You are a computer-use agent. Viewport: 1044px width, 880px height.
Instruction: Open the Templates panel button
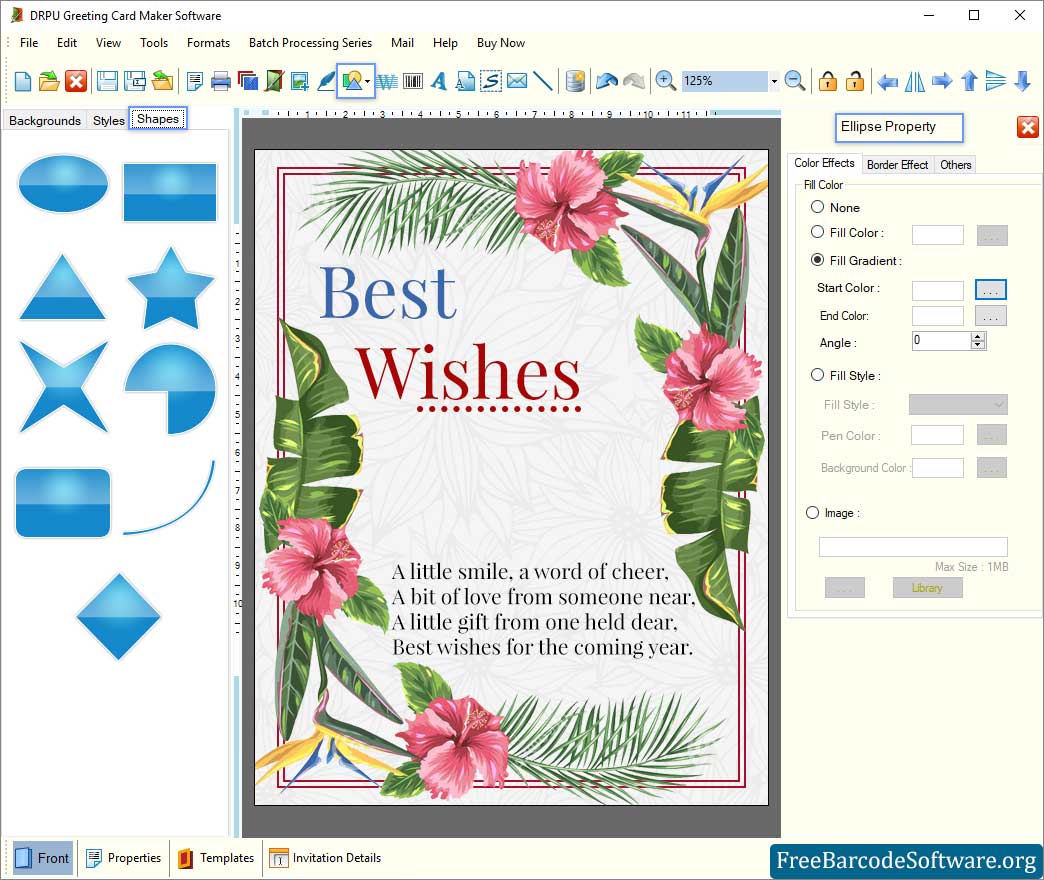click(x=216, y=858)
